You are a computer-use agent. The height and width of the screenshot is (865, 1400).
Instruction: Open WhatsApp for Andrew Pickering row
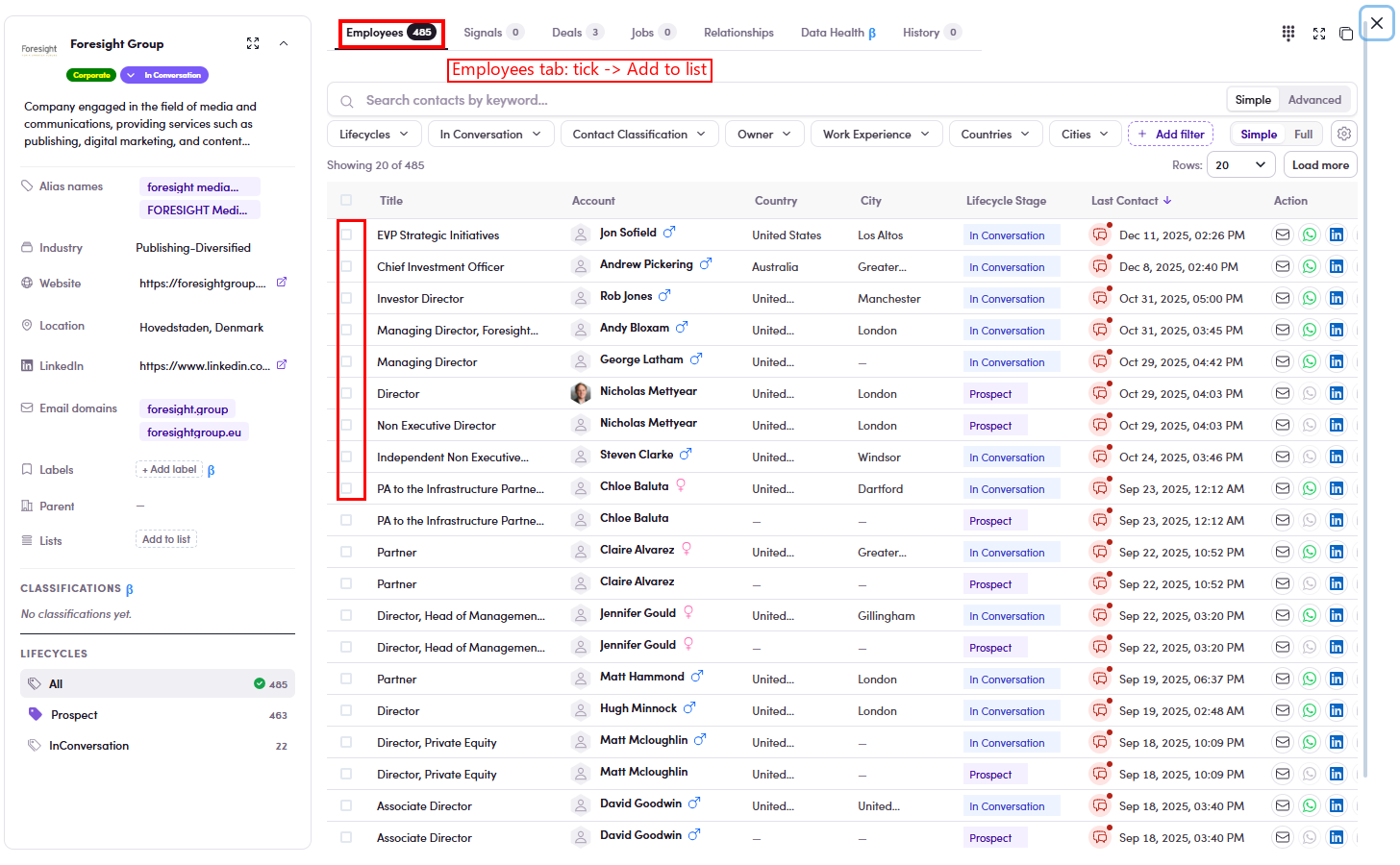1310,266
